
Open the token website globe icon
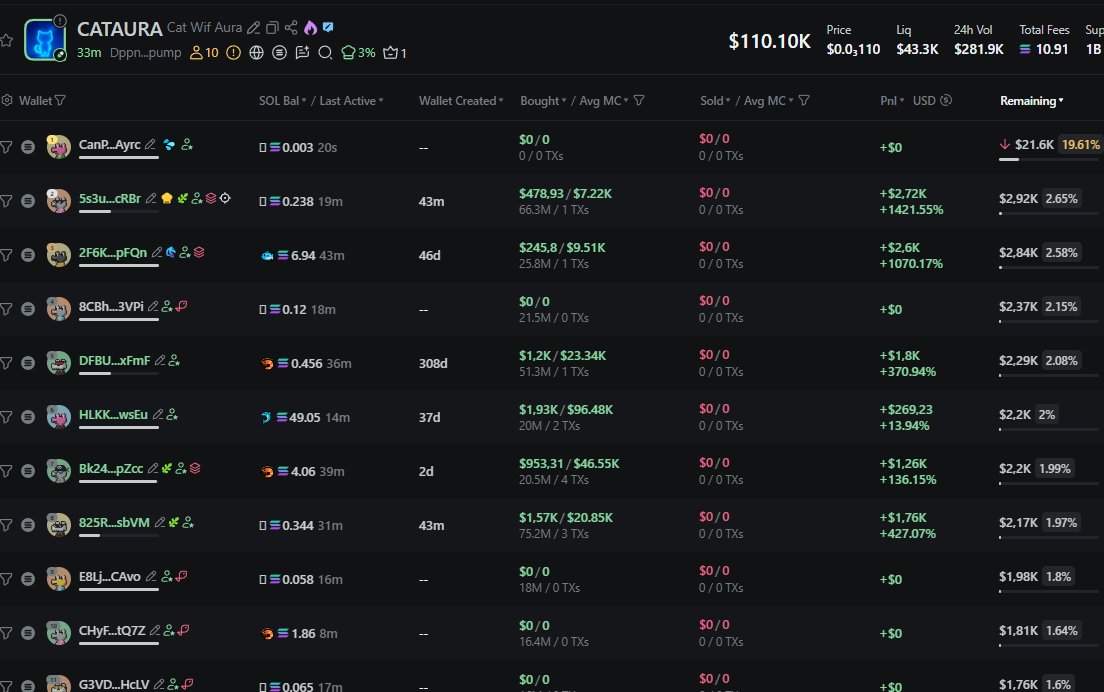coord(256,53)
